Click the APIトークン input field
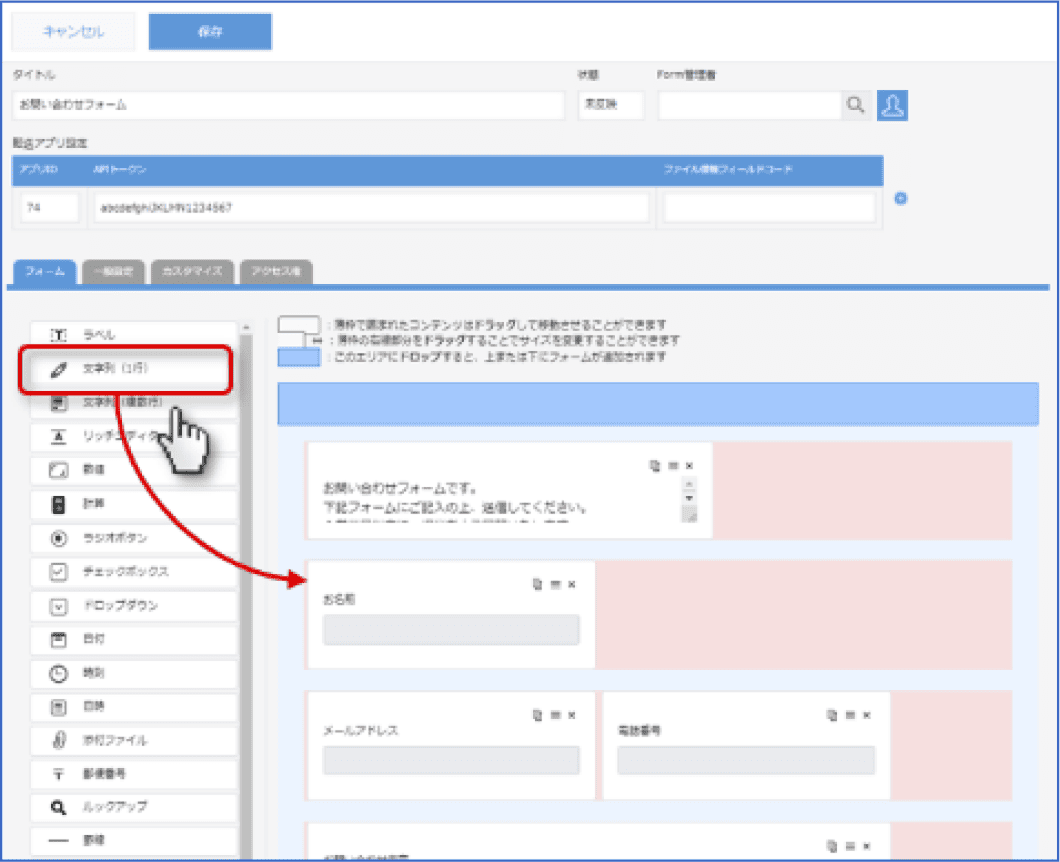Image resolution: width=1060 pixels, height=862 pixels. tap(371, 208)
